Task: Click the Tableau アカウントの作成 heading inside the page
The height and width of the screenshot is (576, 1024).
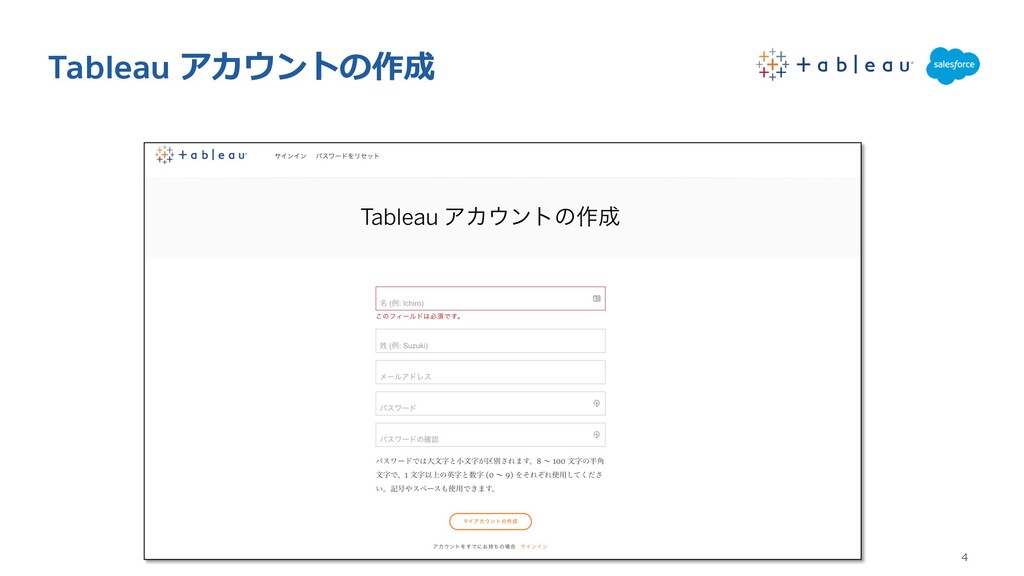Action: tap(490, 216)
